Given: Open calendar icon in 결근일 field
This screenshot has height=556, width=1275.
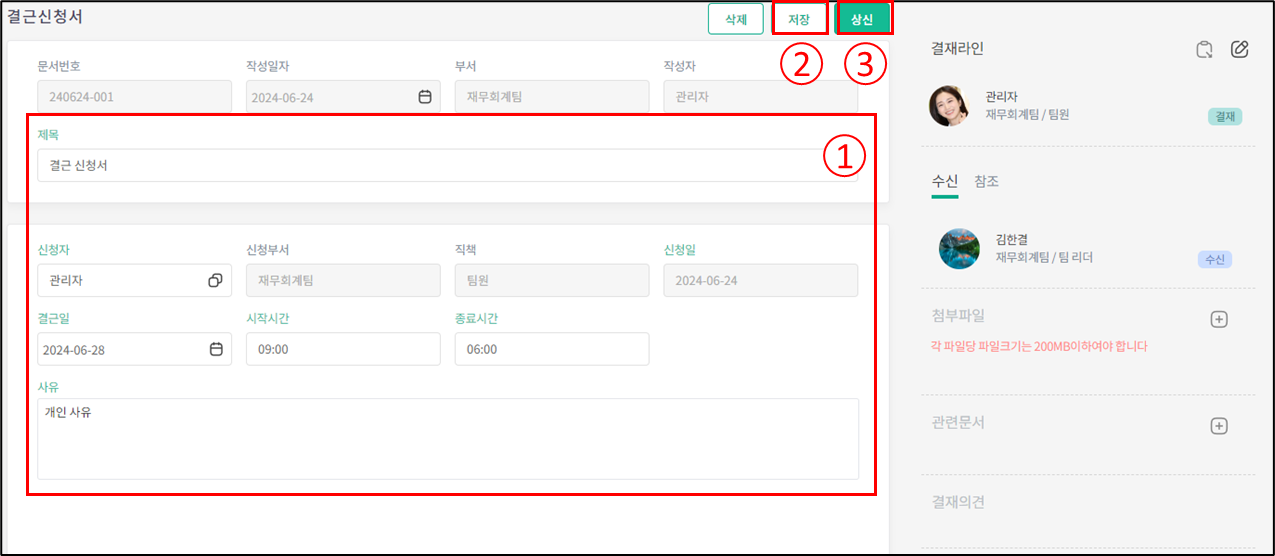Looking at the screenshot, I should (x=215, y=349).
